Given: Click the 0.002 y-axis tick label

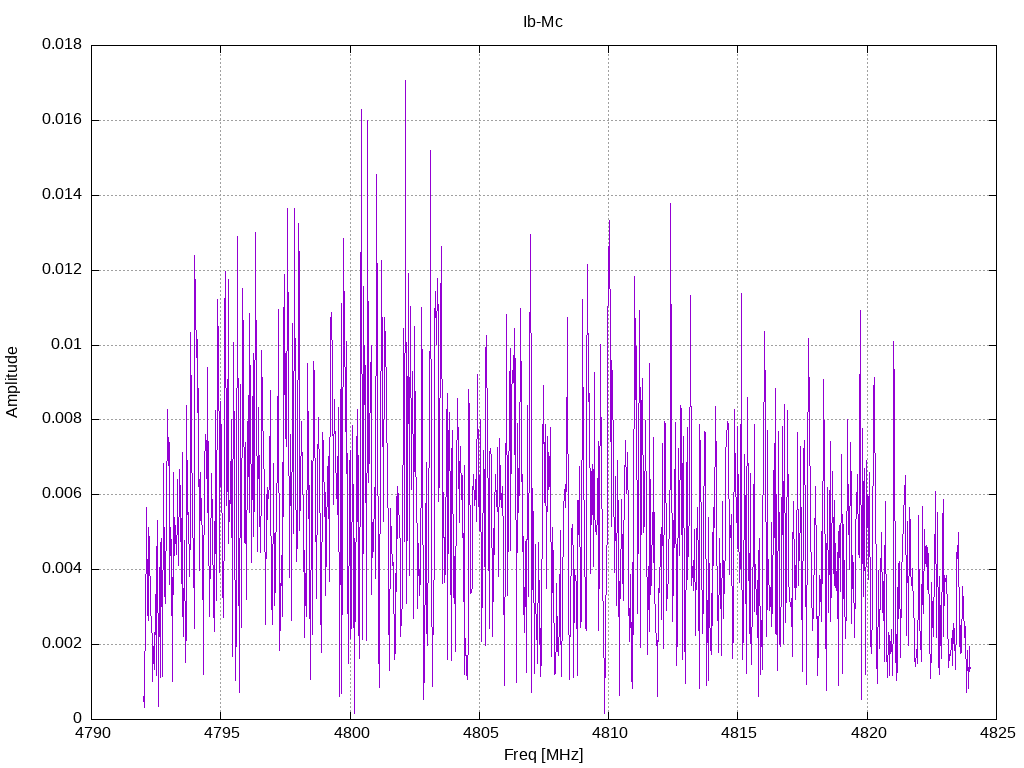Looking at the screenshot, I should point(62,643).
